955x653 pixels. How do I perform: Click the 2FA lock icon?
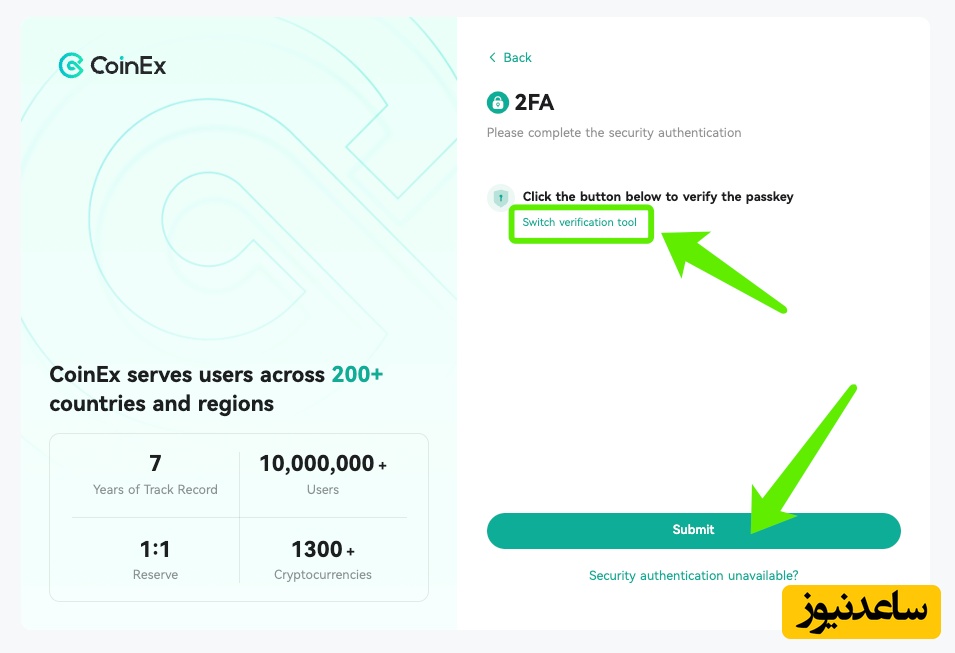click(x=497, y=102)
